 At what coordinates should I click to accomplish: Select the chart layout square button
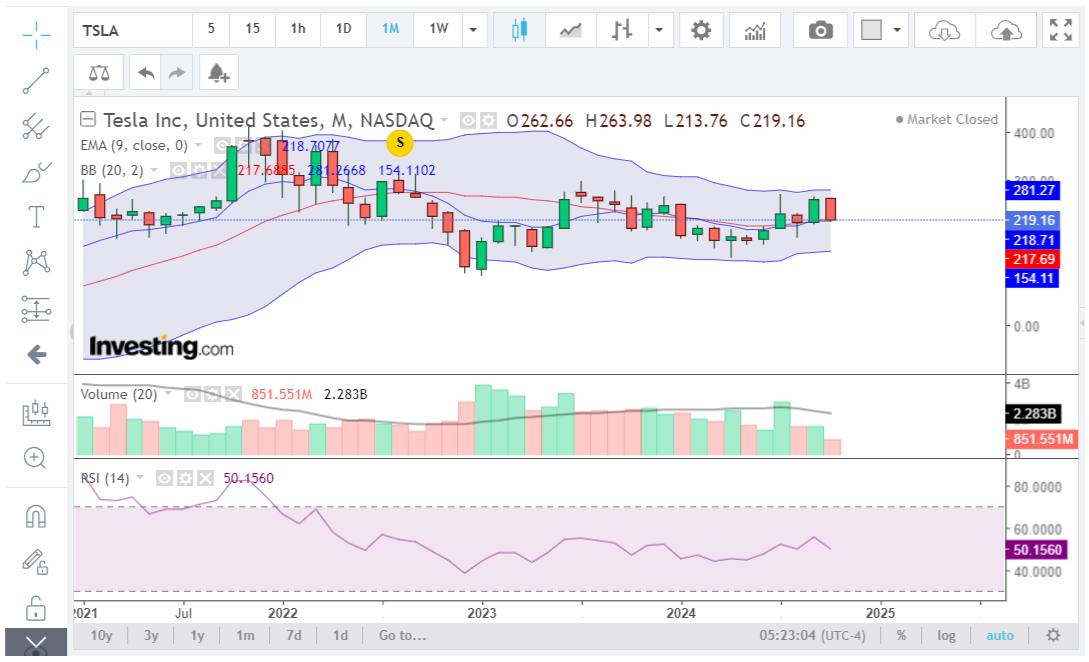tap(871, 30)
